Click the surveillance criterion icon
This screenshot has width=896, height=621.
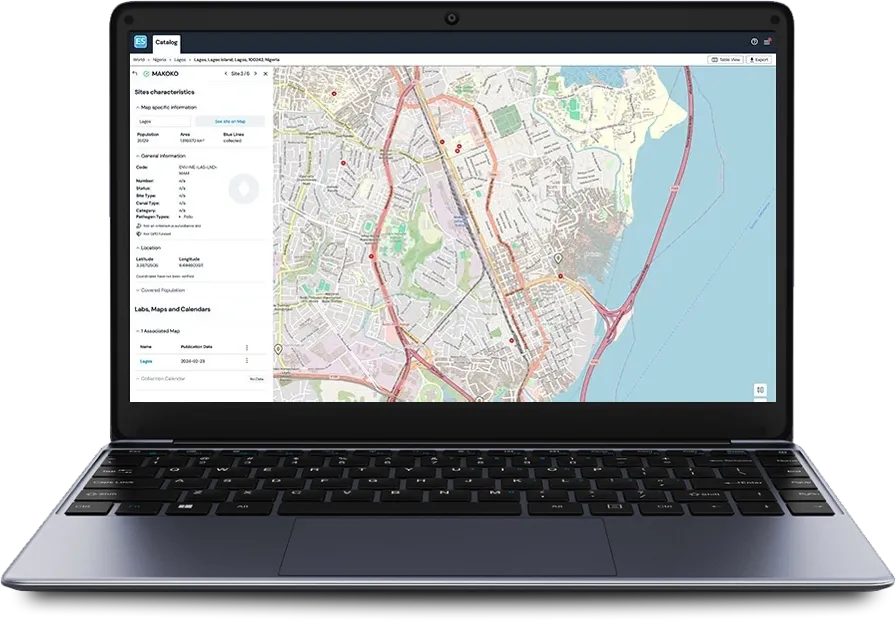point(139,226)
